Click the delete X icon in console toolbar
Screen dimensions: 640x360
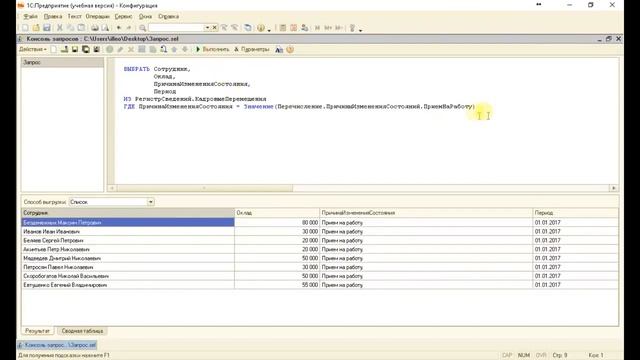point(131,49)
